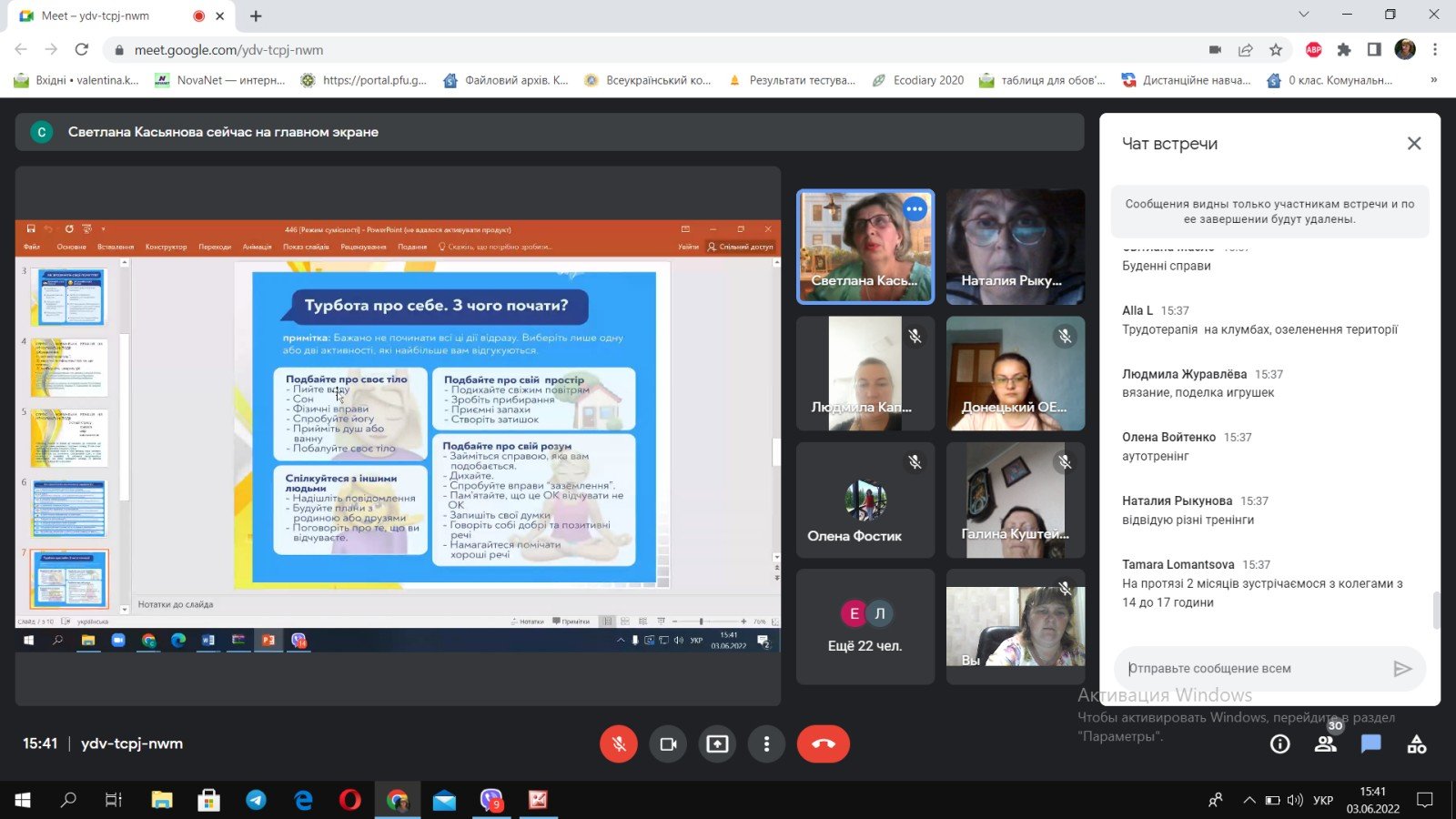Open the activities icon
Screen dimensions: 1456x819
coord(1417,744)
